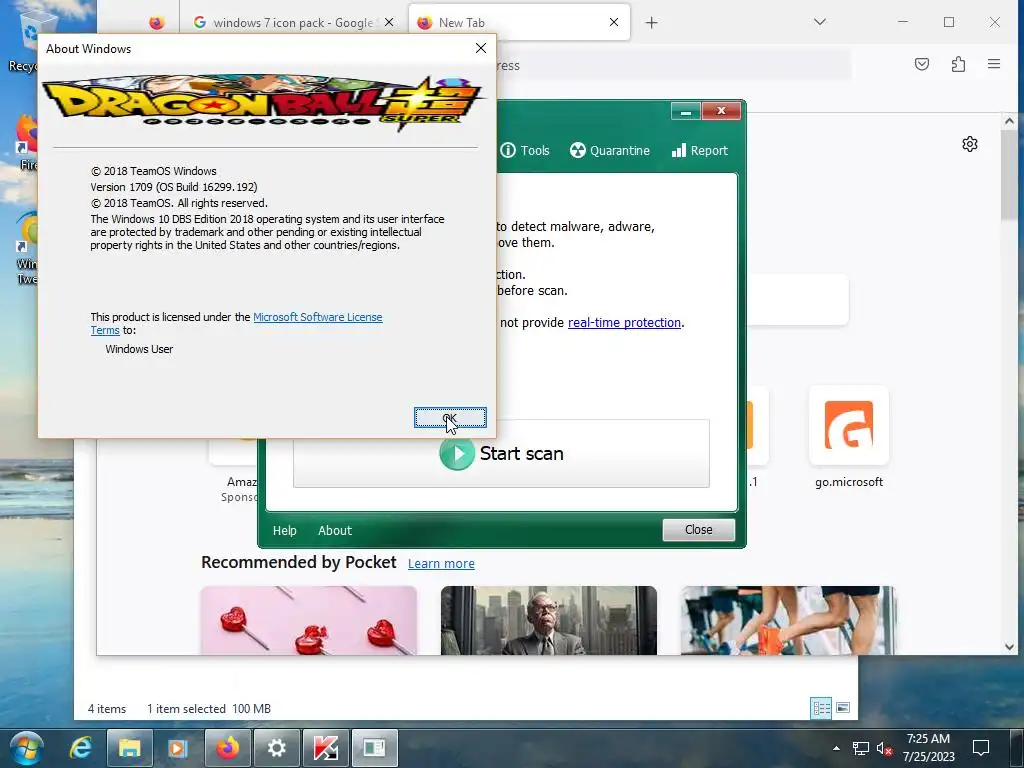This screenshot has width=1024, height=768.
Task: Close the New Tab tab
Action: coord(614,22)
